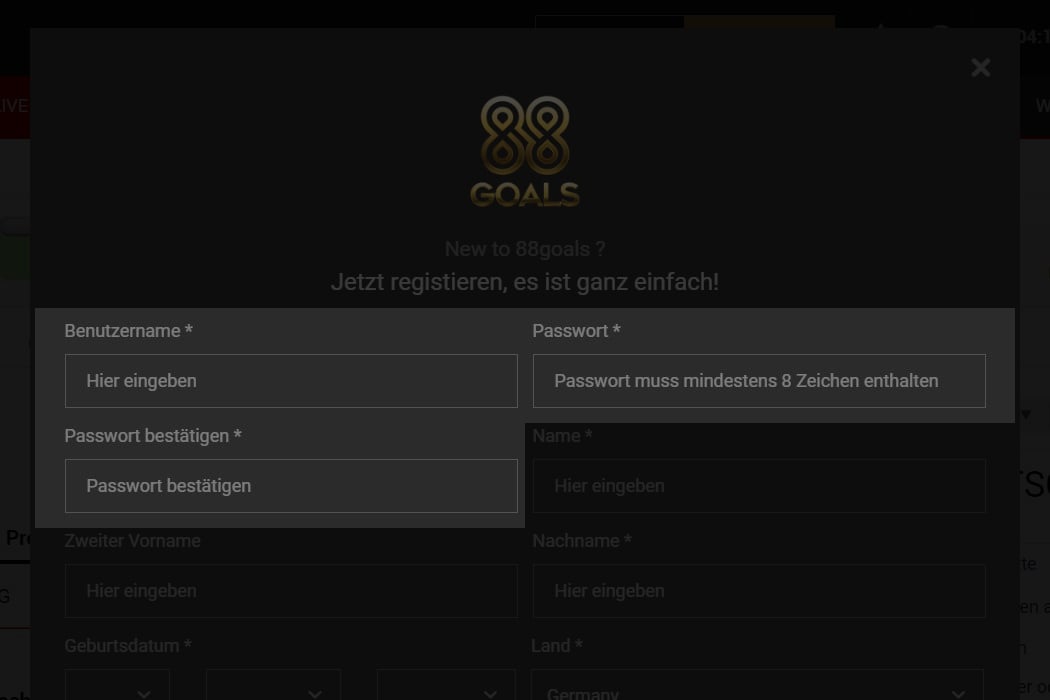Click the Nachname input field
Image resolution: width=1050 pixels, height=700 pixels.
759,591
